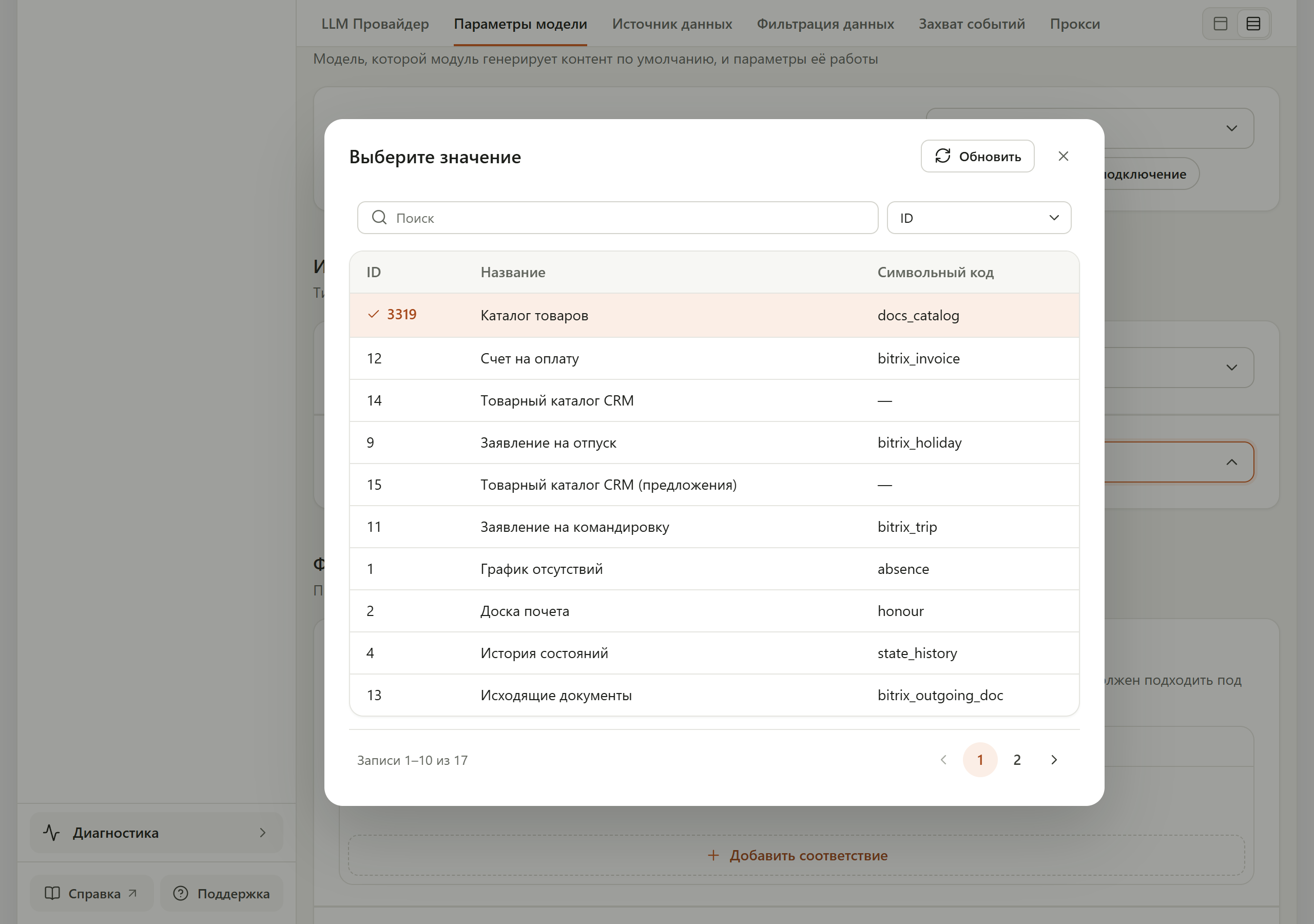Switch to single-panel layout view icon

1220,24
